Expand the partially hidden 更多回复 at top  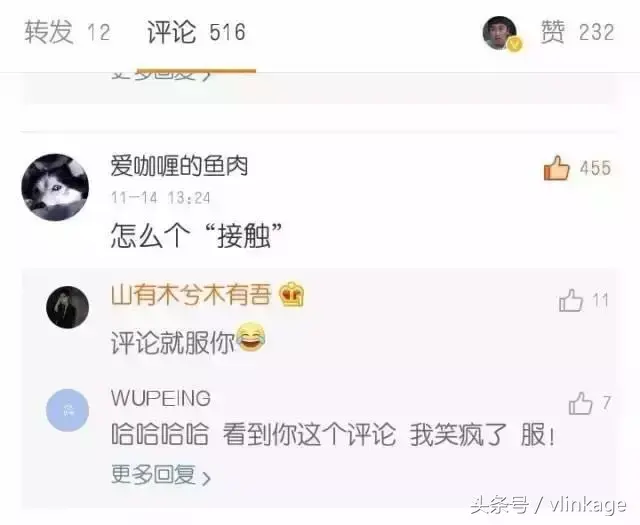[162, 76]
